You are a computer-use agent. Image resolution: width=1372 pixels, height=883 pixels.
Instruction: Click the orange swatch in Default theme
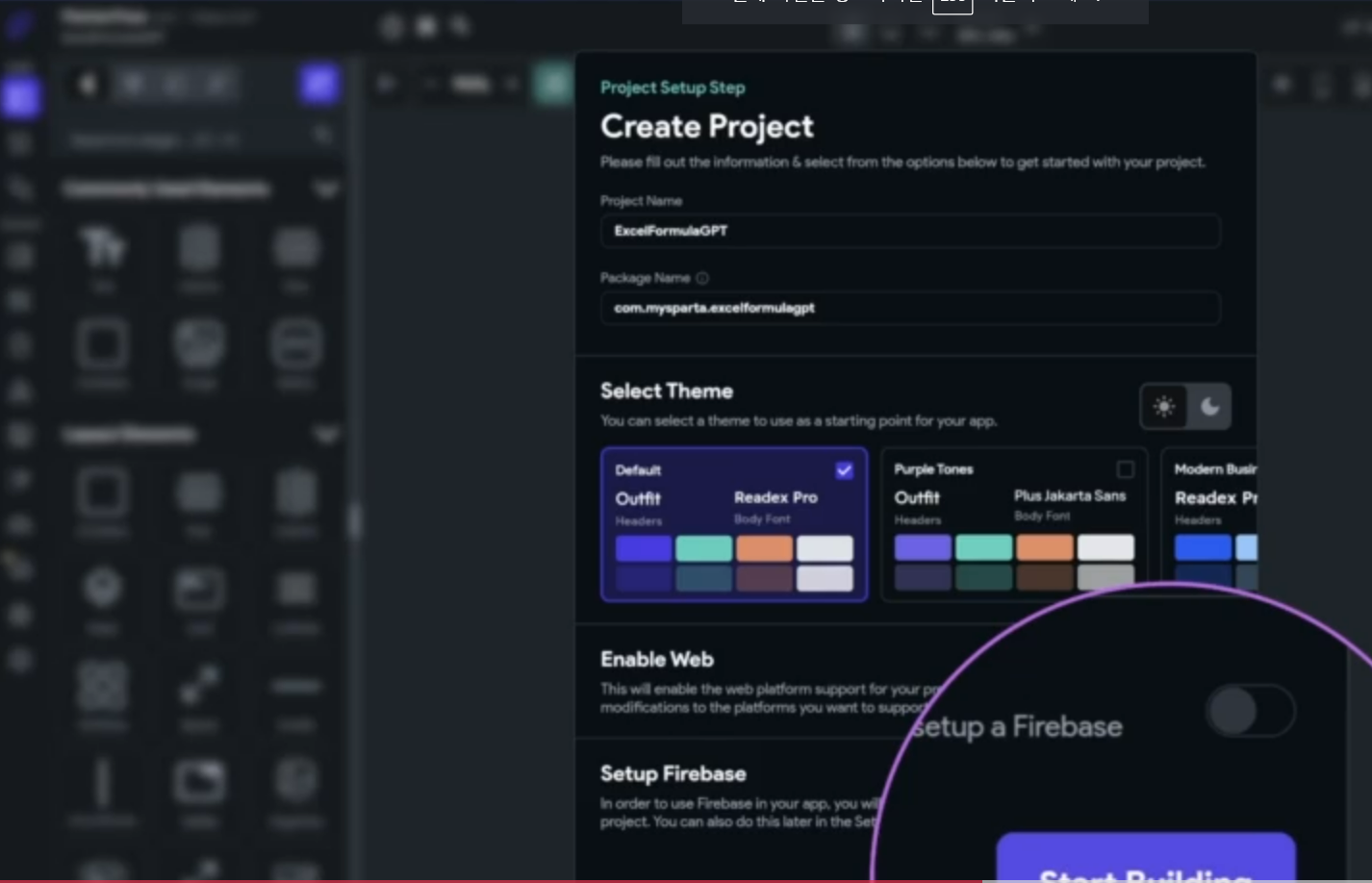point(765,548)
